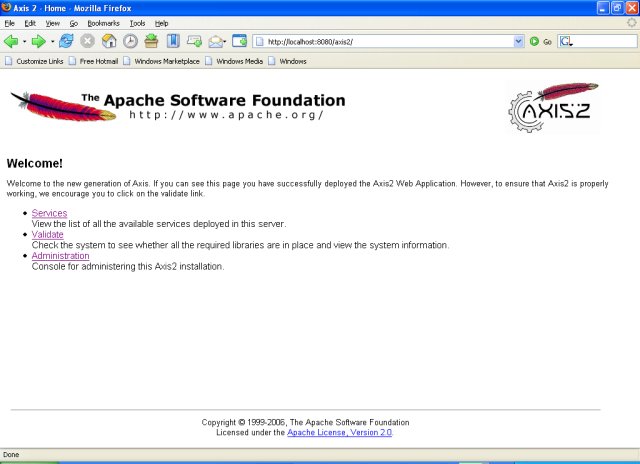Click the green Go arrow button

coord(534,41)
